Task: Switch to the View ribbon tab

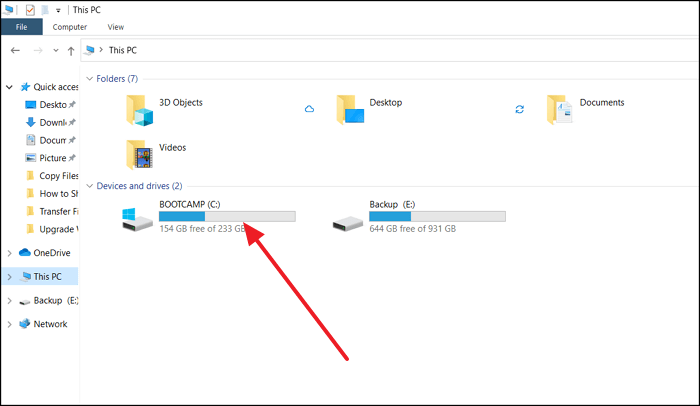Action: (116, 27)
